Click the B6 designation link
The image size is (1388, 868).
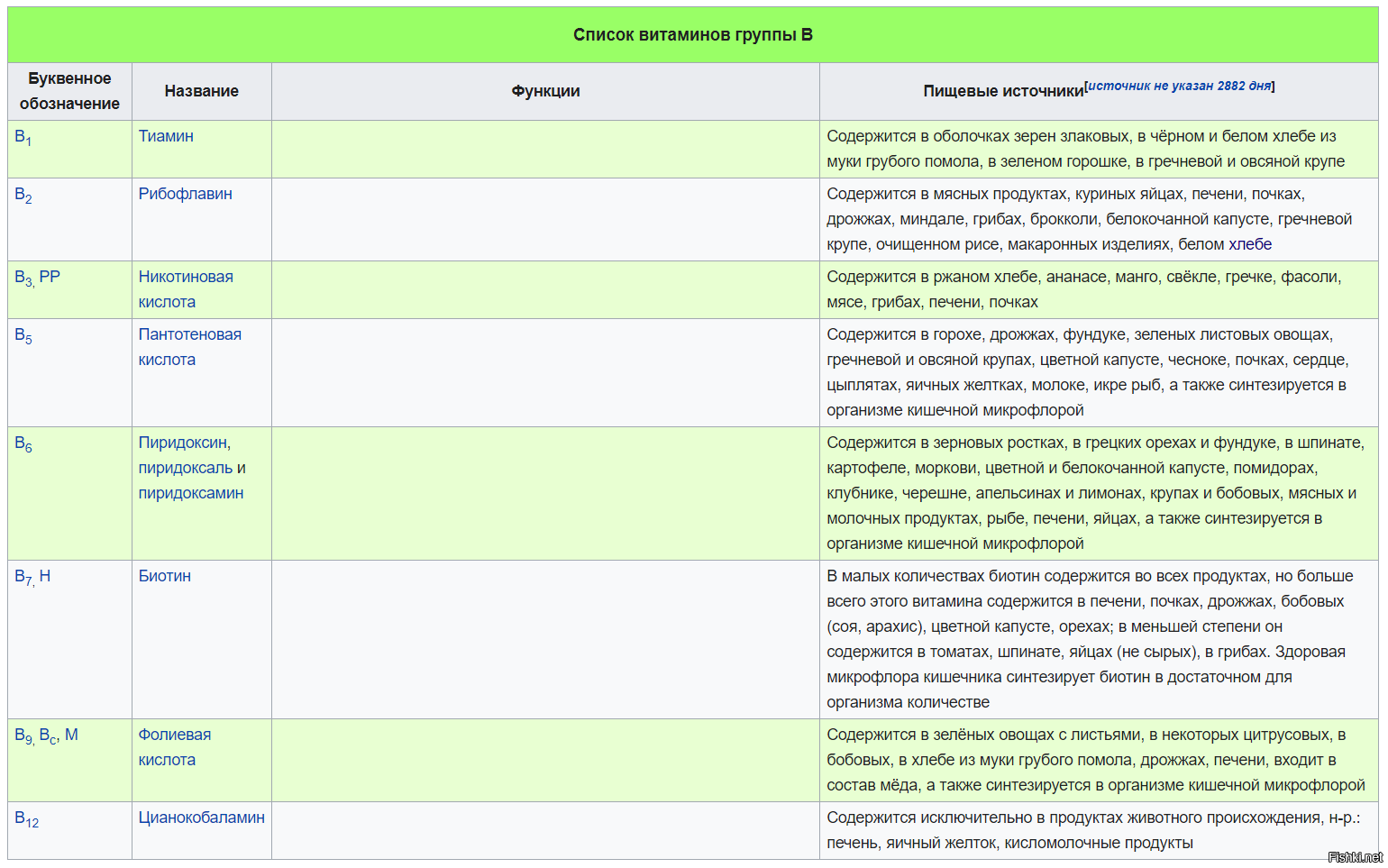coord(23,444)
